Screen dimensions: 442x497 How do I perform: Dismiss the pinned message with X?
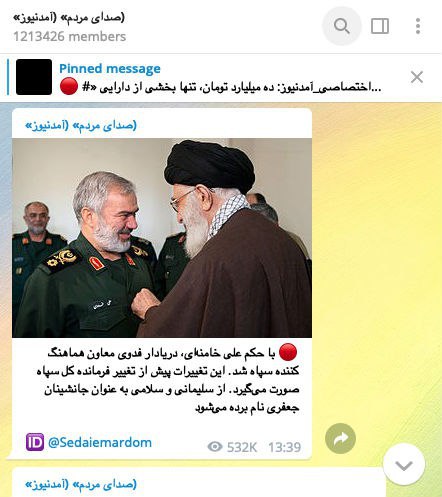pyautogui.click(x=417, y=77)
